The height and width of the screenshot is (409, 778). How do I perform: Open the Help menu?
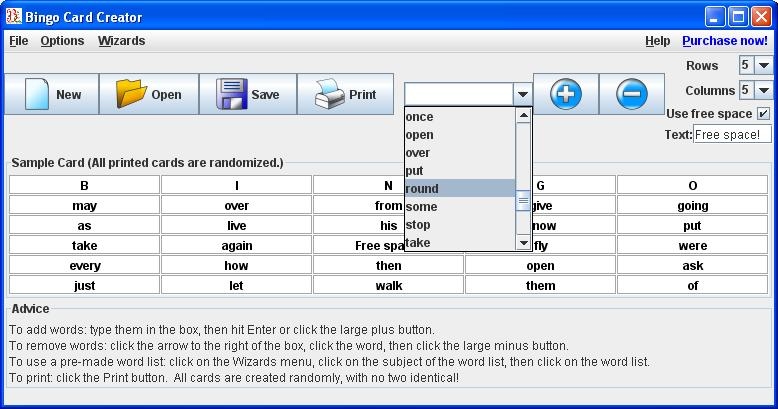coord(657,41)
